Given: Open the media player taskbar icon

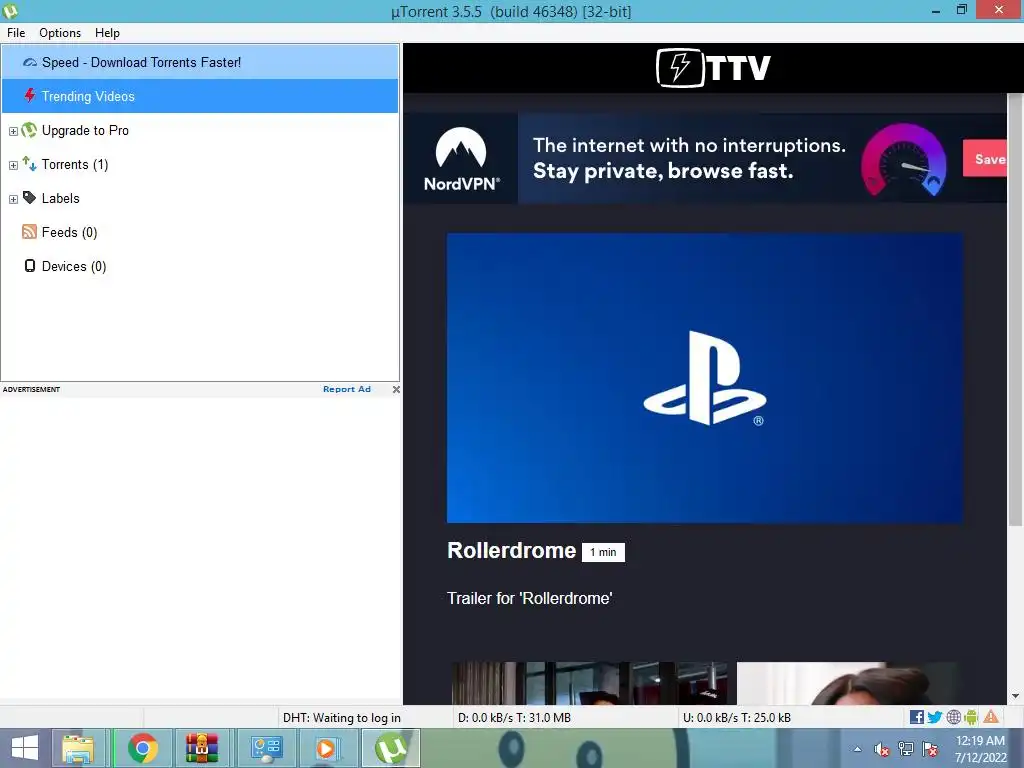Looking at the screenshot, I should 326,748.
